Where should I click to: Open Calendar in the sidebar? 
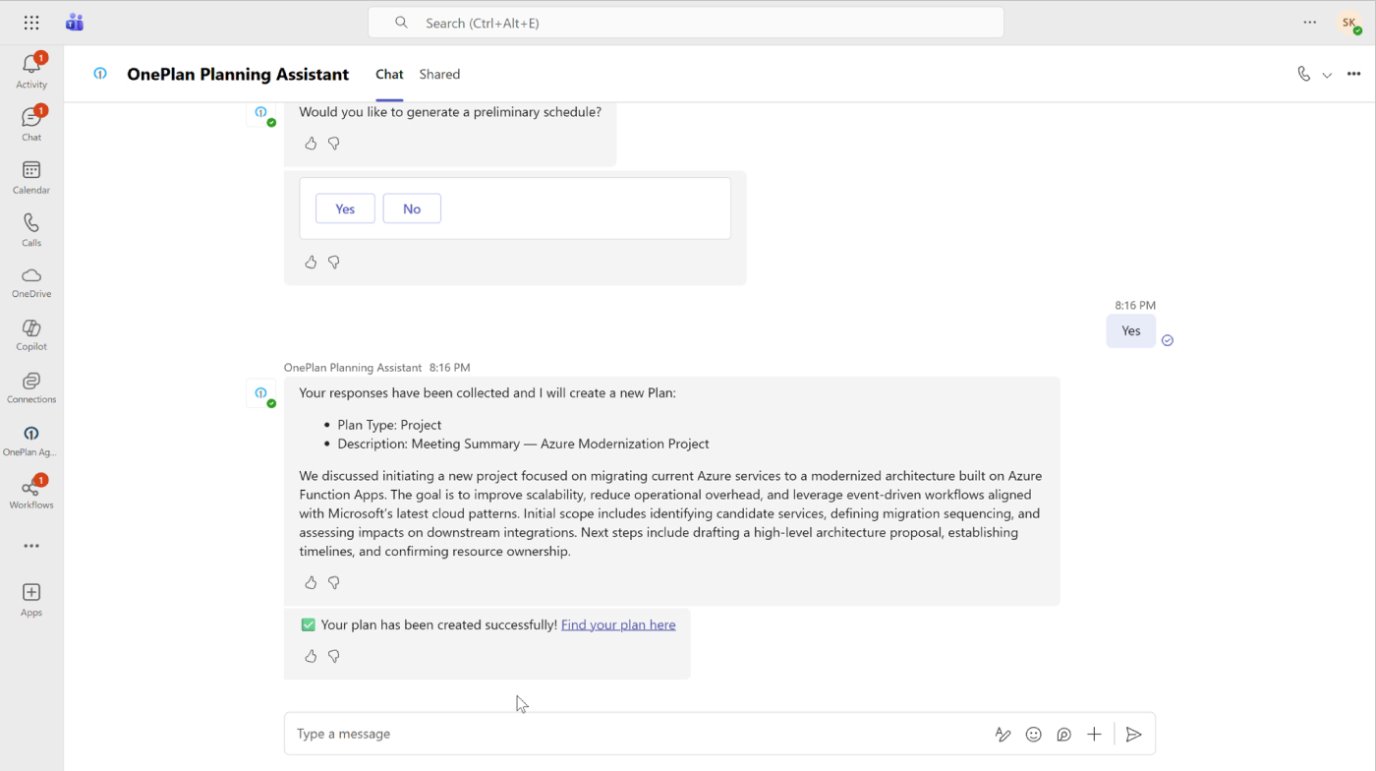pyautogui.click(x=31, y=177)
